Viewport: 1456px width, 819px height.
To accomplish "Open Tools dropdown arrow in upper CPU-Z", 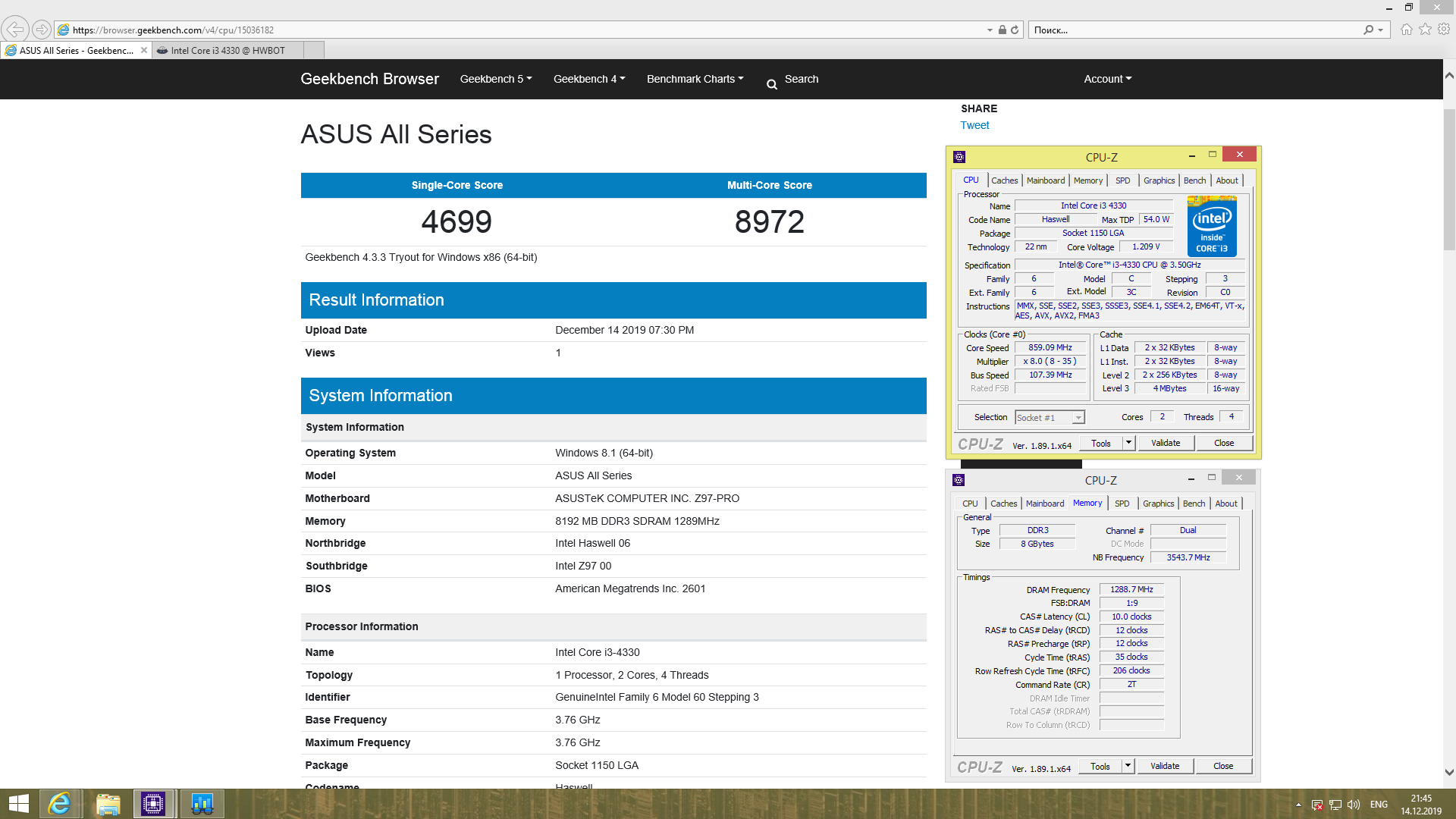I will click(x=1128, y=443).
